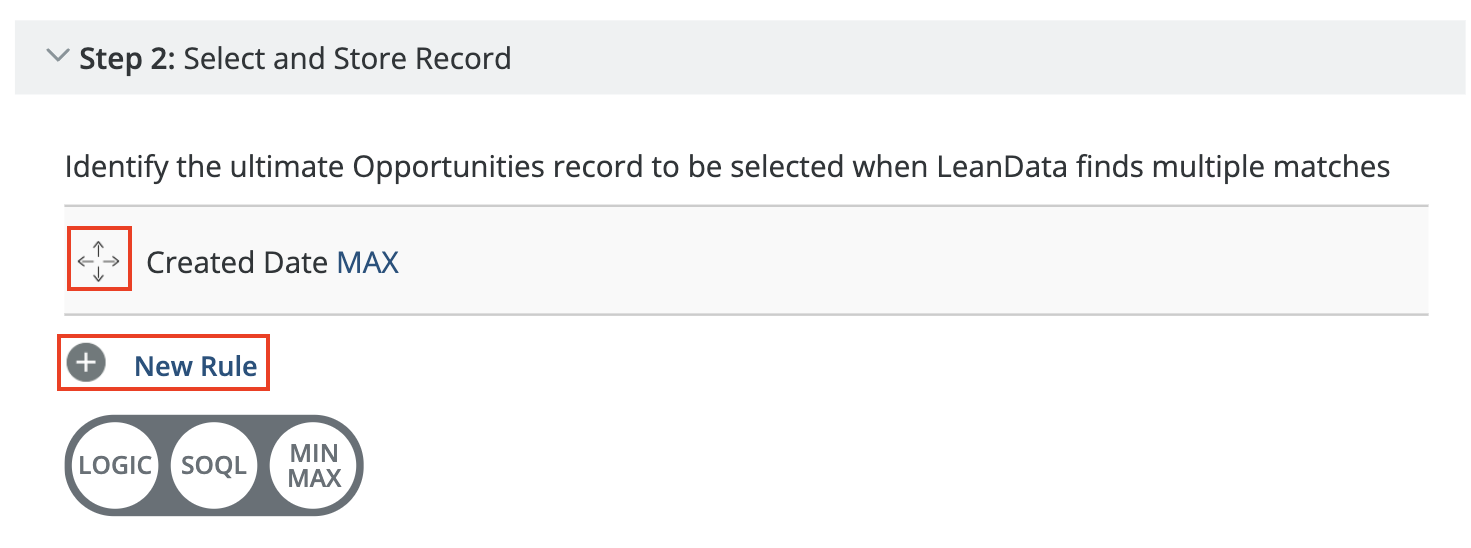Click the New Rule link

pyautogui.click(x=195, y=366)
